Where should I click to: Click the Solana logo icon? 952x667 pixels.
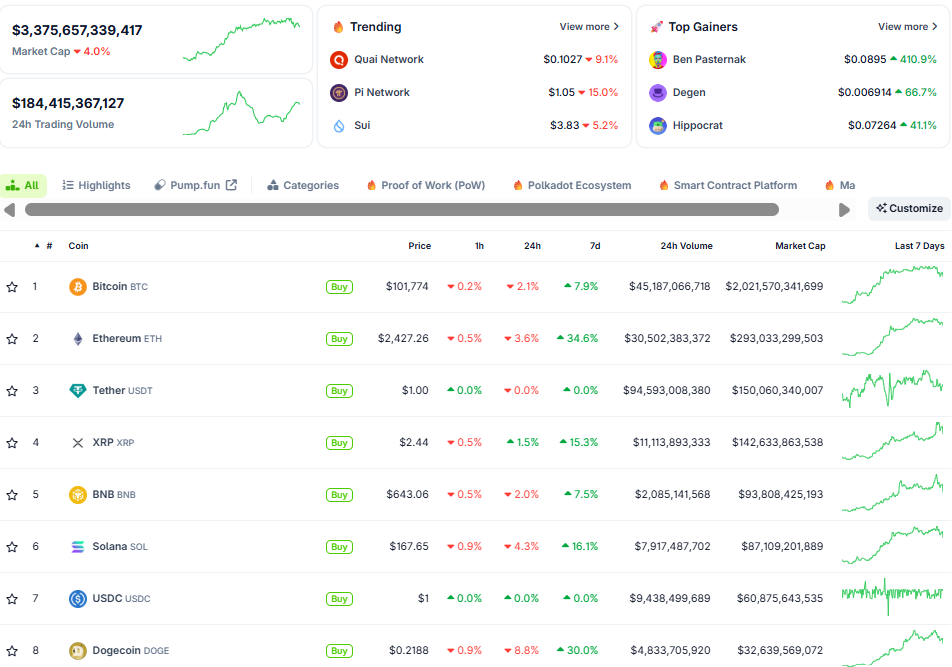tap(77, 547)
